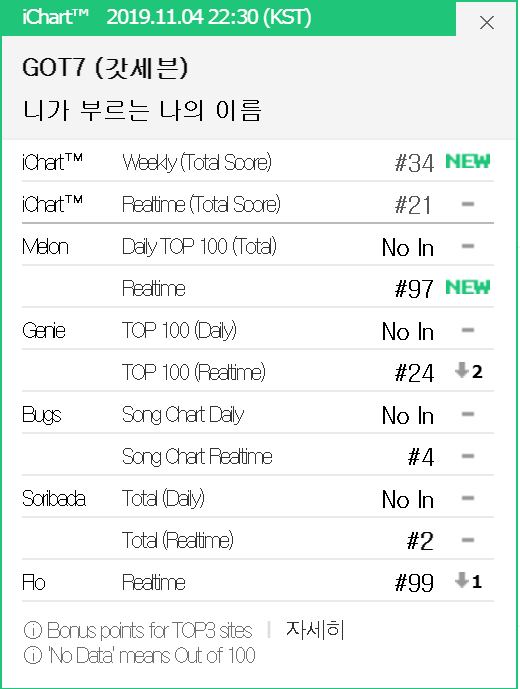Click the NEW badge on Weekly row
520x689 pixels.
click(468, 161)
